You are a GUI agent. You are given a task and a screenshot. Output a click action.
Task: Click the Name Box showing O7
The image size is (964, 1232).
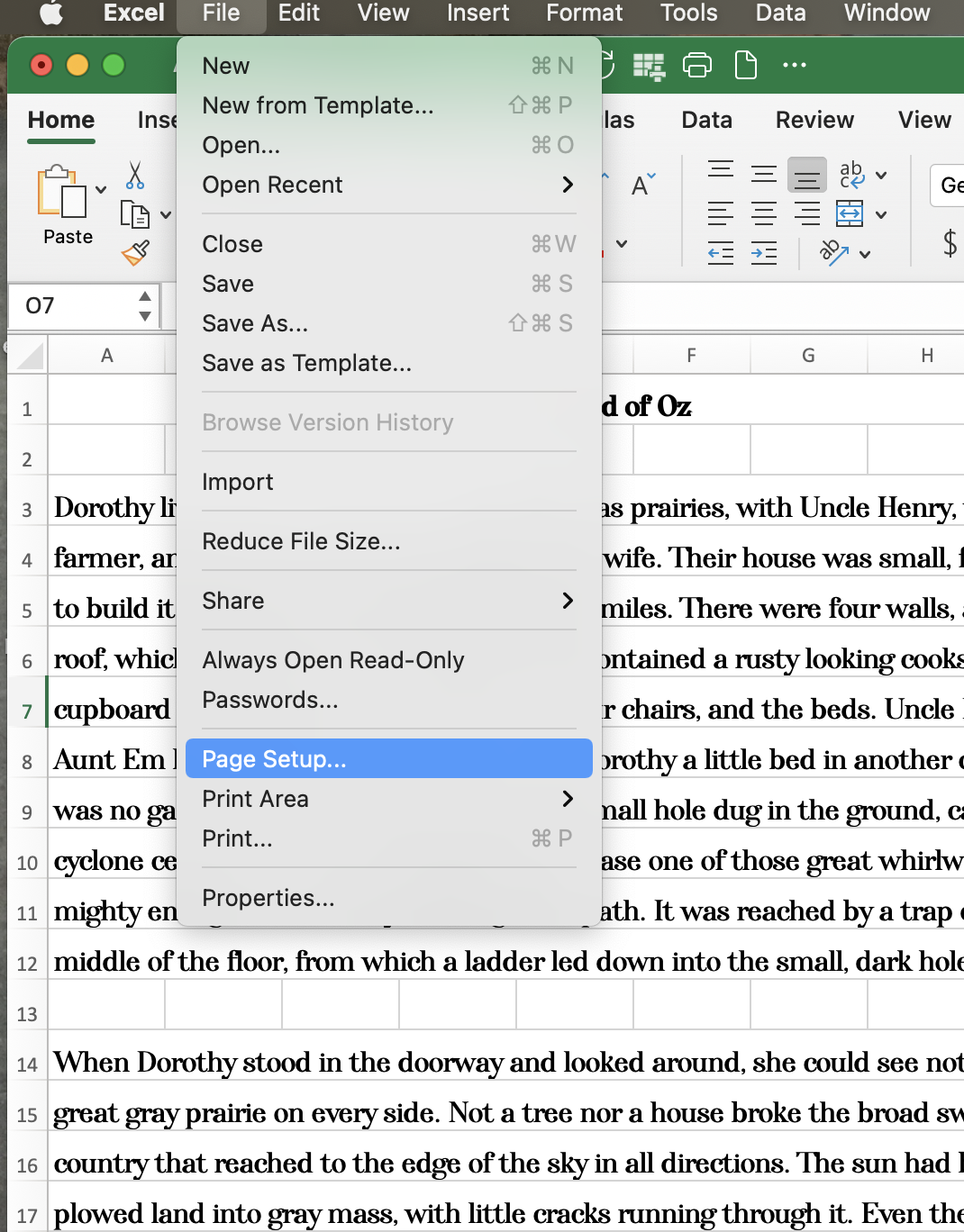point(74,306)
